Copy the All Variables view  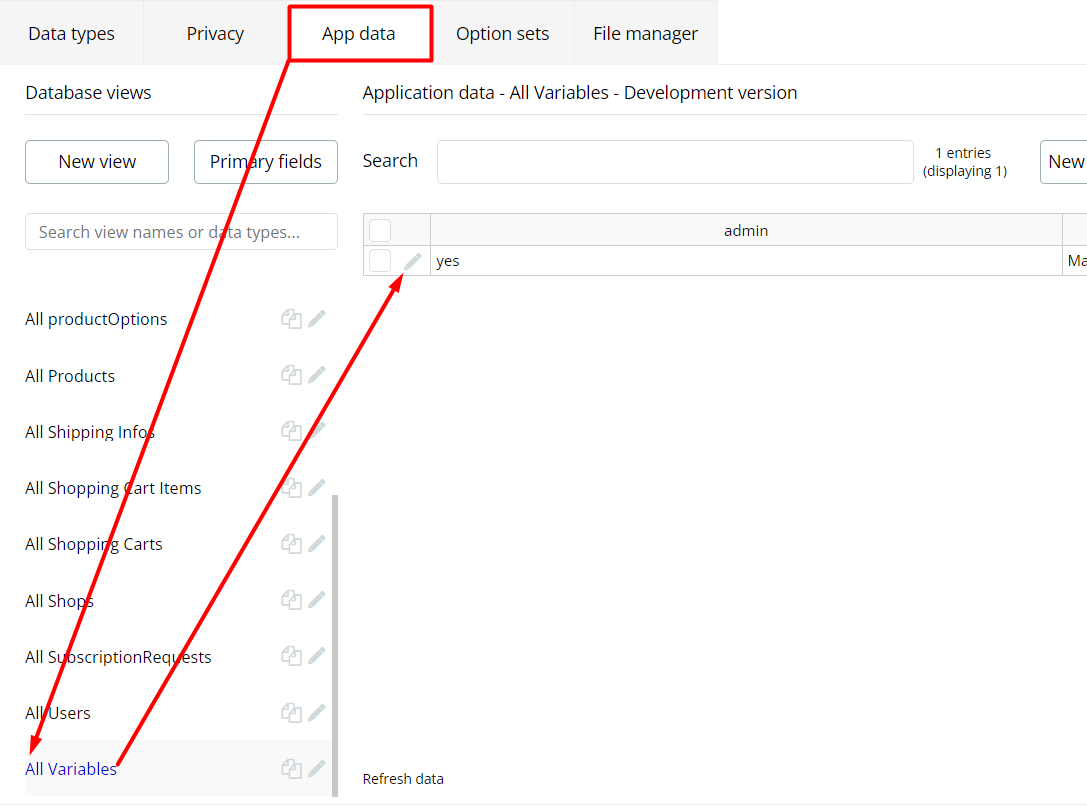coord(291,769)
